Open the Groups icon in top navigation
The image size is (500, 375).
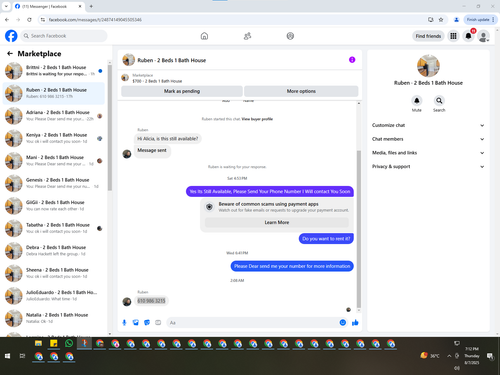click(x=290, y=36)
